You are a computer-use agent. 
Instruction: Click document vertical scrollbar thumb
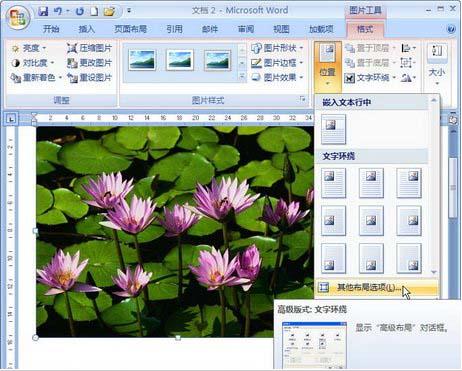click(x=453, y=188)
